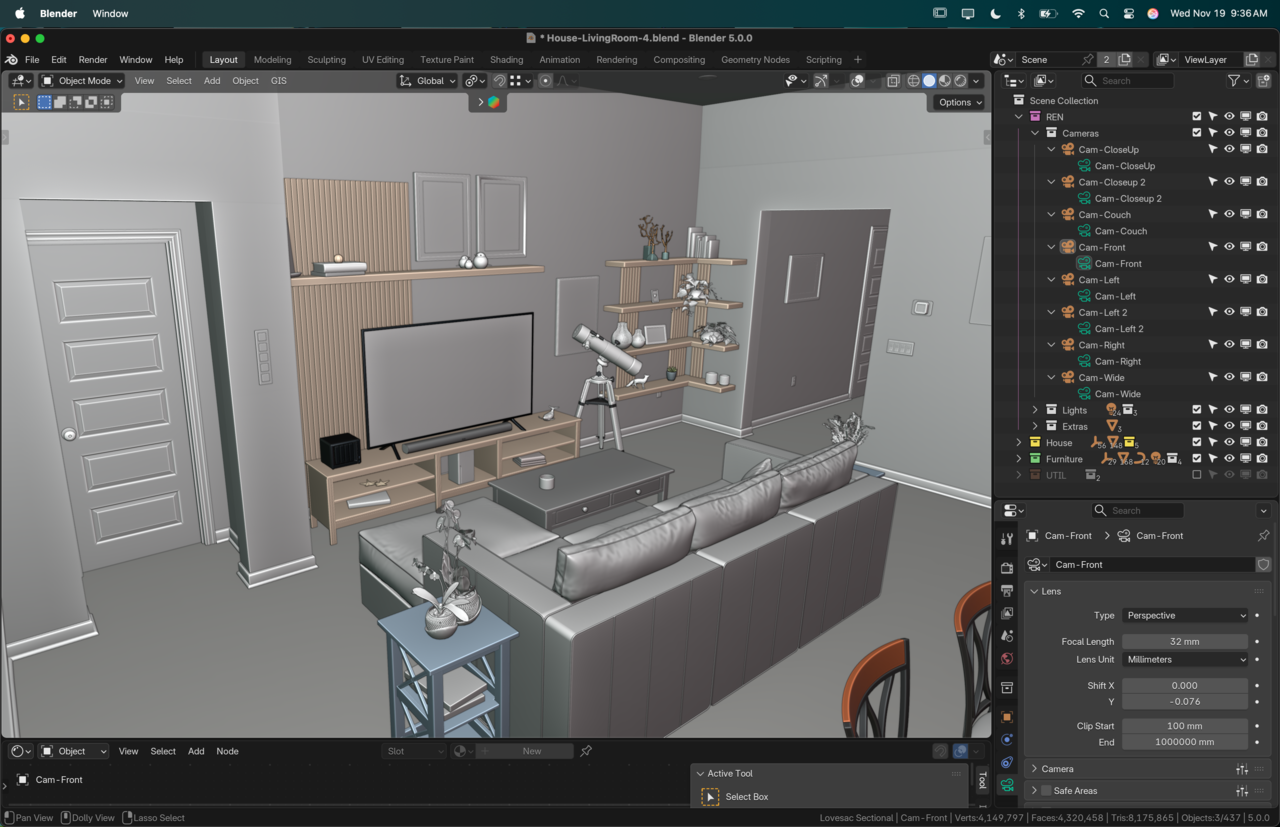The height and width of the screenshot is (827, 1280).
Task: Hide the Cam-Couch camera in viewport
Action: click(1229, 215)
